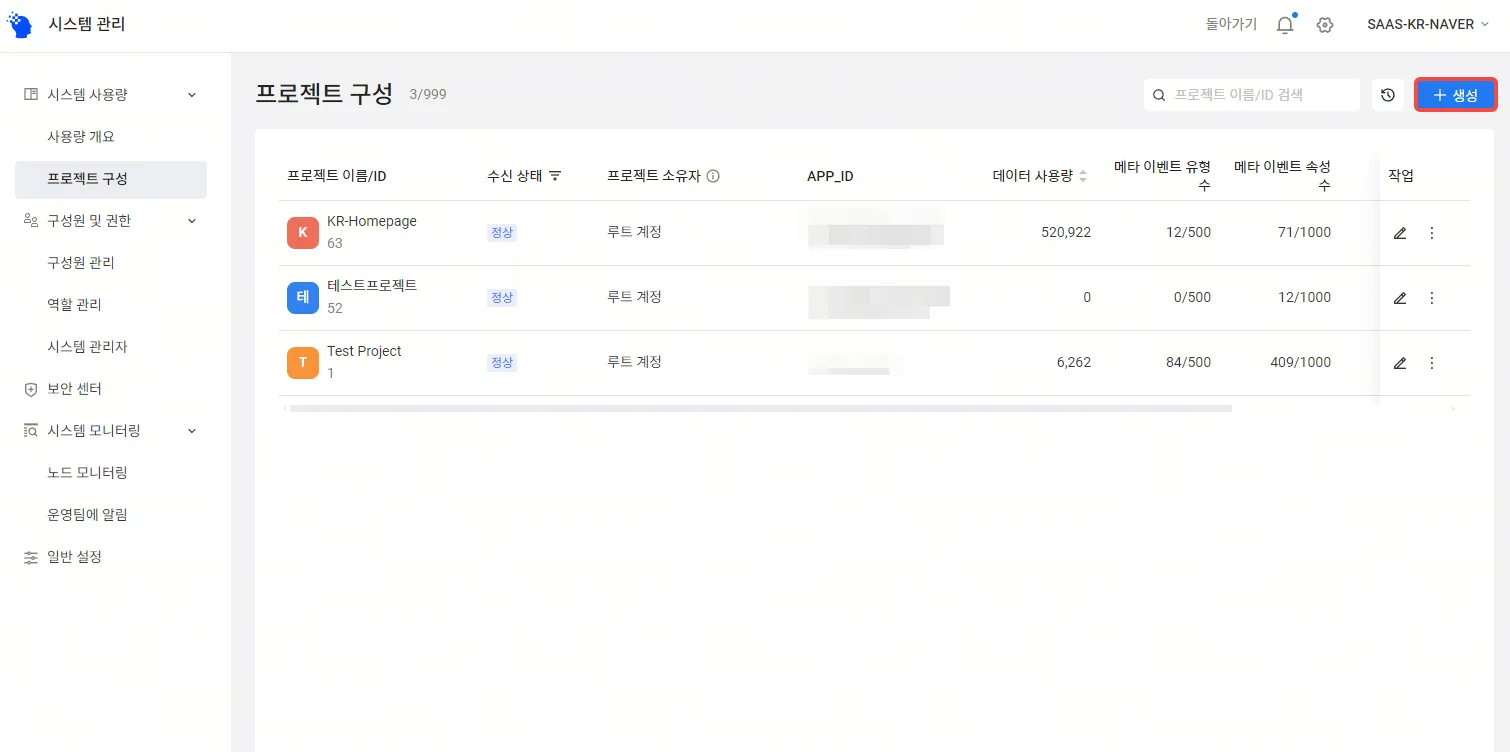Image resolution: width=1510 pixels, height=752 pixels.
Task: Open more options for 테스트프로젝트
Action: coord(1431,298)
